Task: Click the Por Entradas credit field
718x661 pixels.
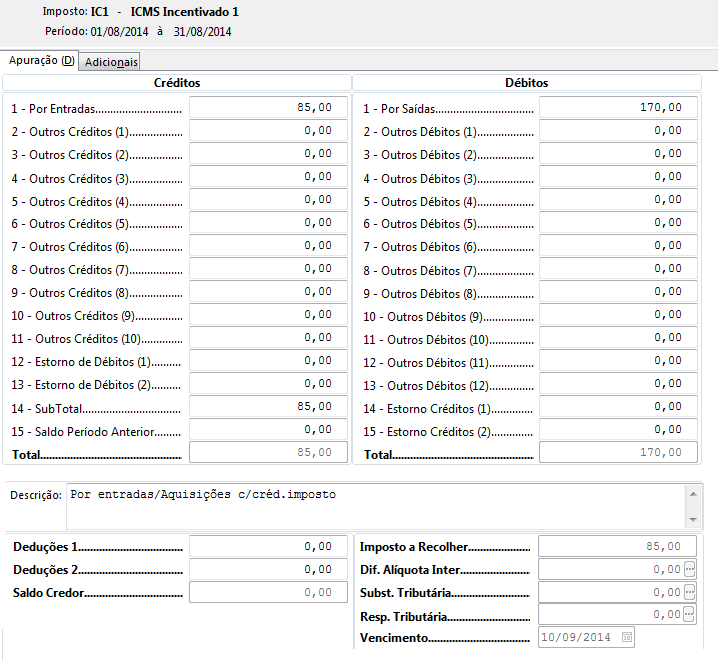Action: pyautogui.click(x=268, y=108)
